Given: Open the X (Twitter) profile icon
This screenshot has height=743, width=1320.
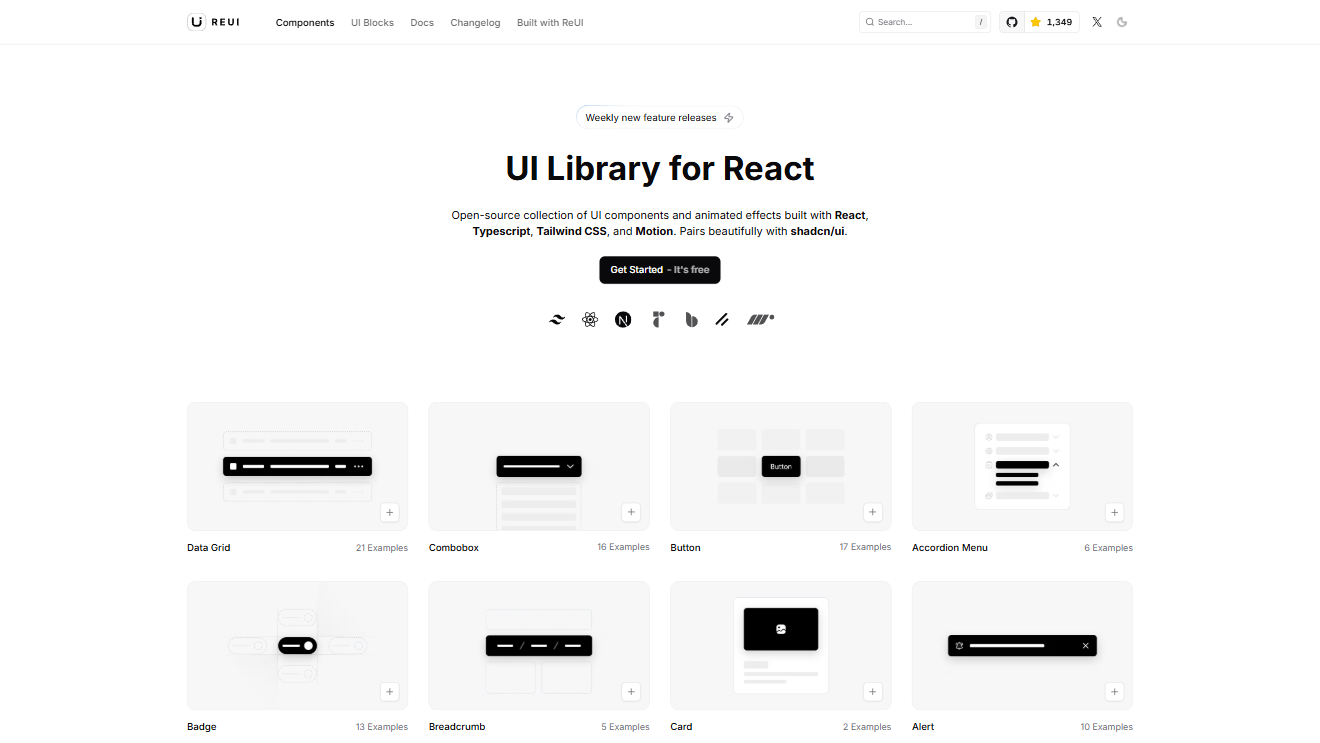Looking at the screenshot, I should pos(1097,22).
